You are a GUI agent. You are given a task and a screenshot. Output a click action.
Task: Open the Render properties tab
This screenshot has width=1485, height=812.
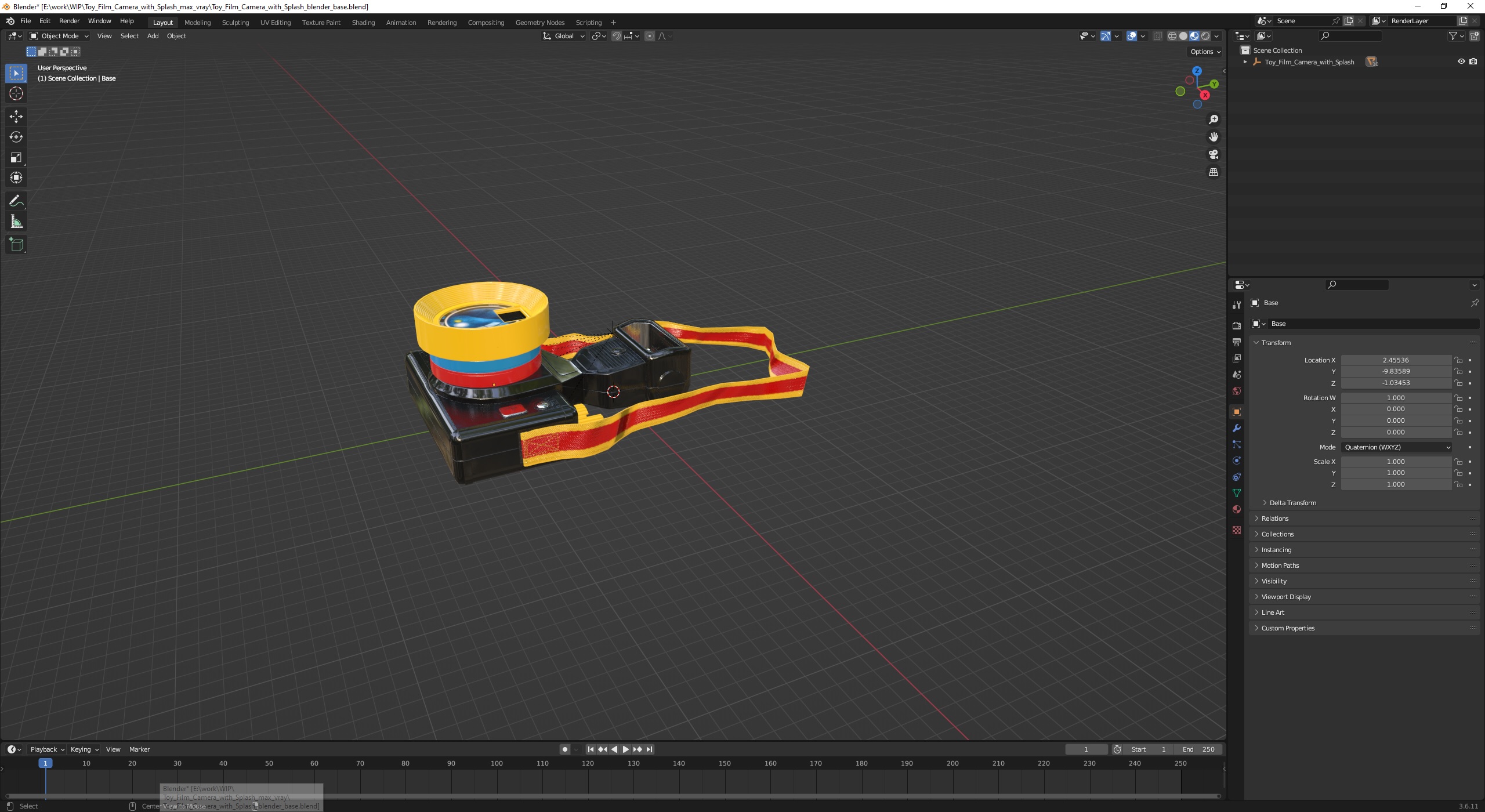[x=1237, y=326]
